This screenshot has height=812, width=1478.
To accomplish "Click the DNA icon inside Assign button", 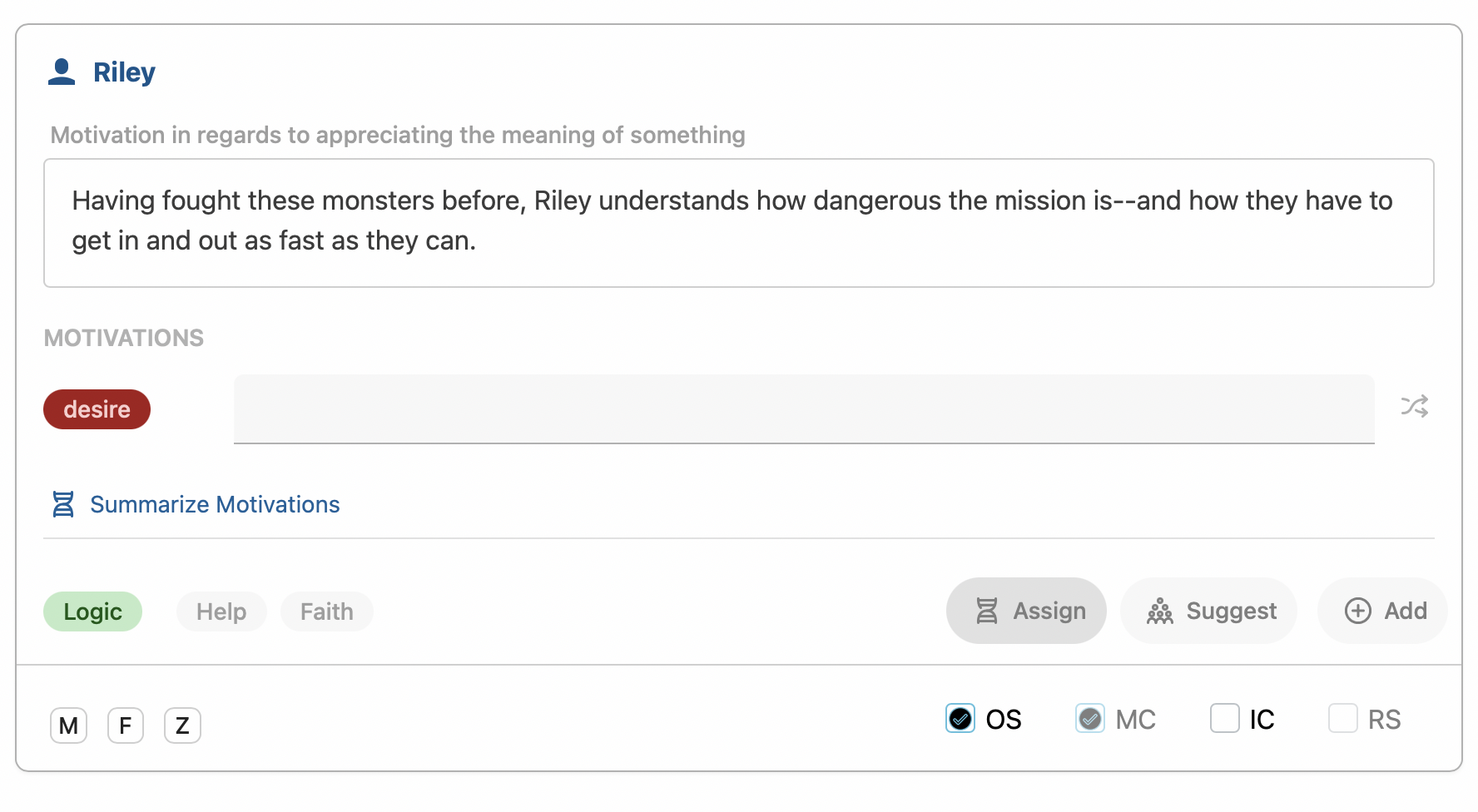I will pyautogui.click(x=987, y=611).
